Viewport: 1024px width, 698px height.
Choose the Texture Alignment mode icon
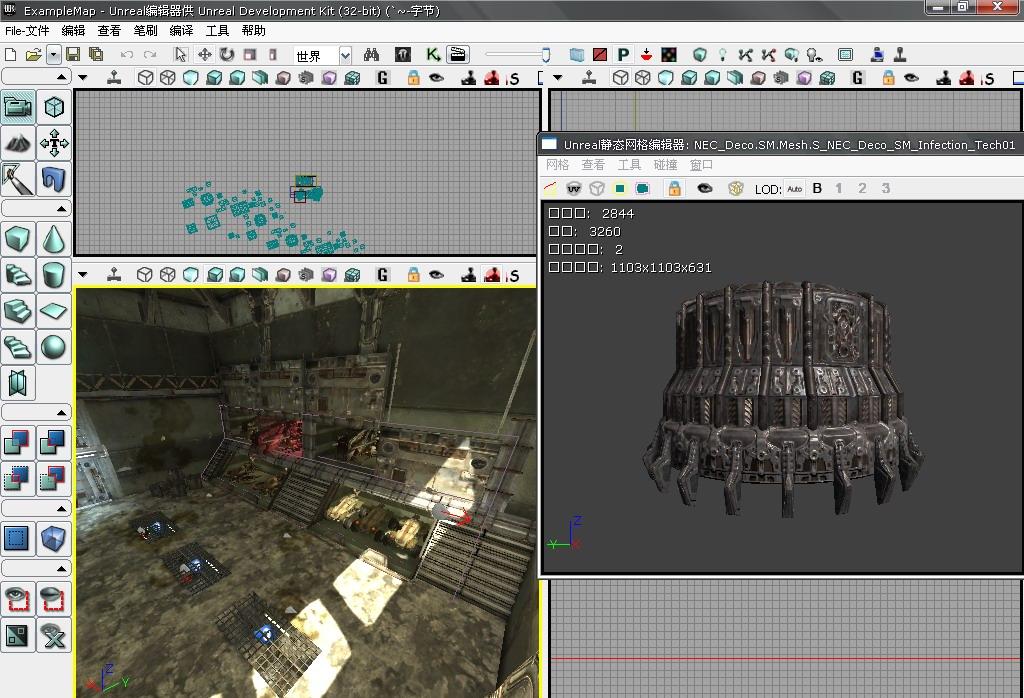pos(54,143)
